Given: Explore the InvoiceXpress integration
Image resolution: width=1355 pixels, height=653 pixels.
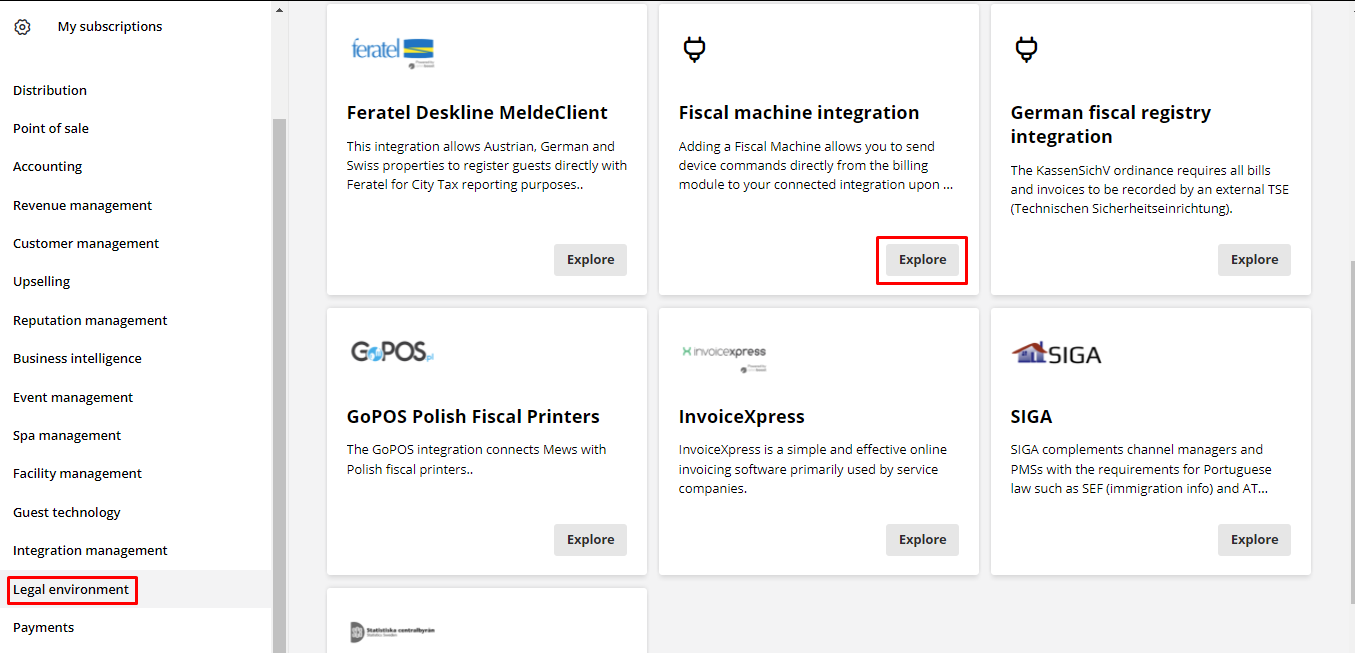Looking at the screenshot, I should coord(922,540).
